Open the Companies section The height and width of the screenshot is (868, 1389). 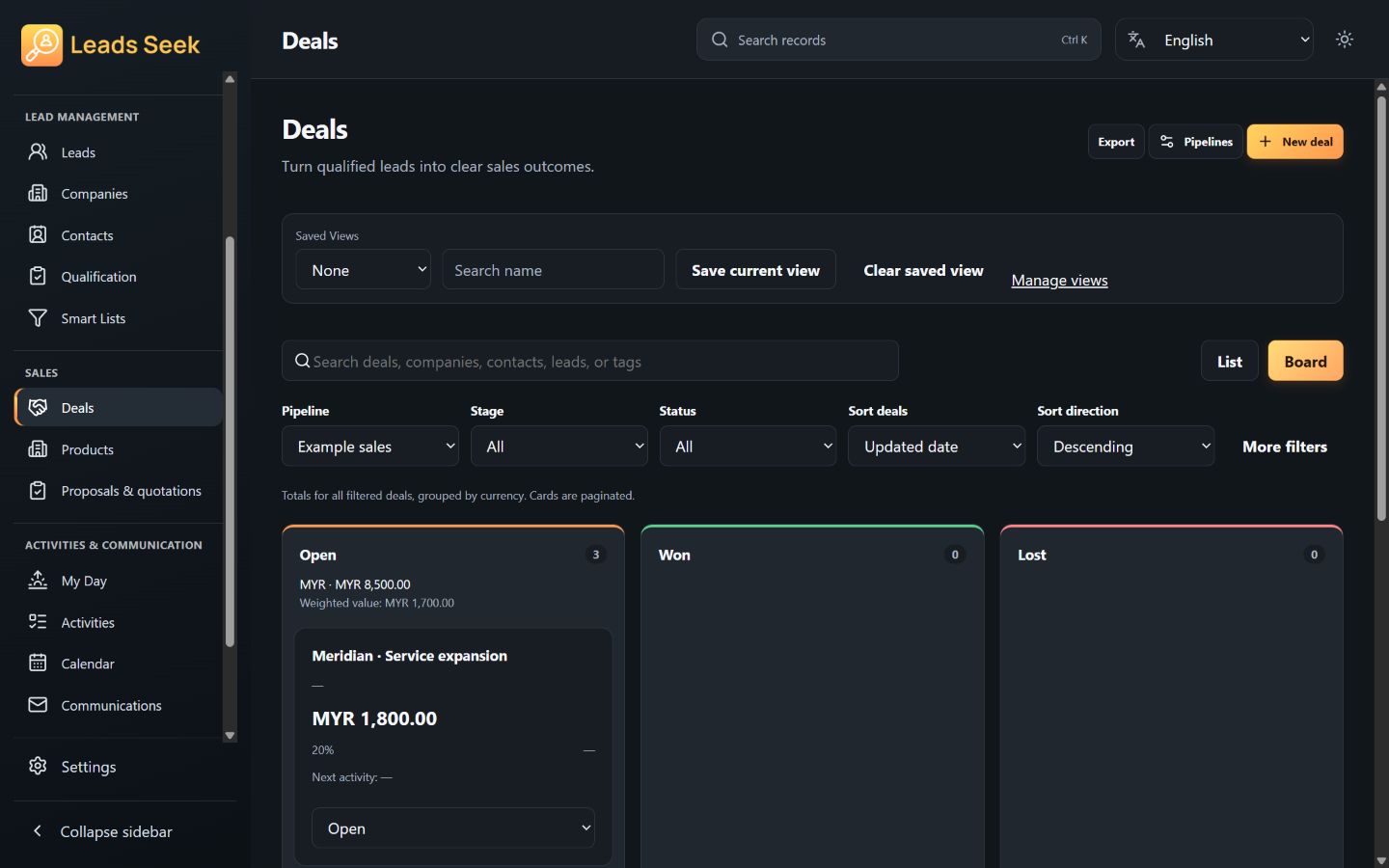coord(118,194)
